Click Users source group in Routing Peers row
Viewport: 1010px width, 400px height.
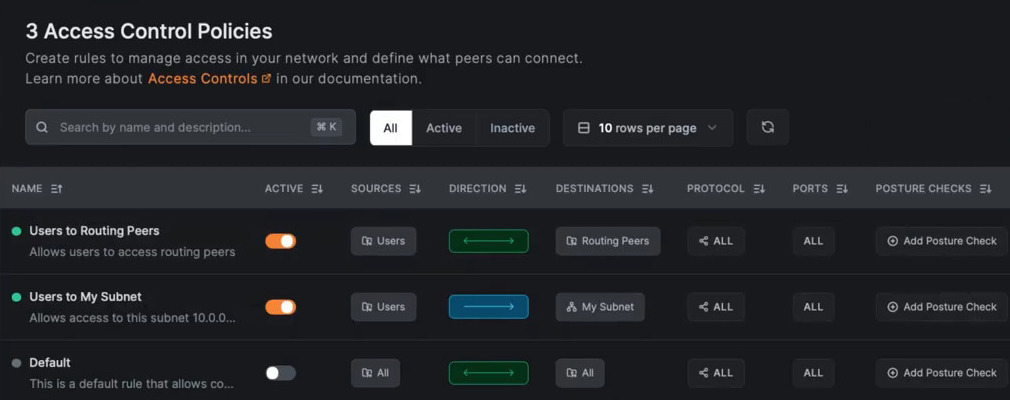click(x=383, y=241)
